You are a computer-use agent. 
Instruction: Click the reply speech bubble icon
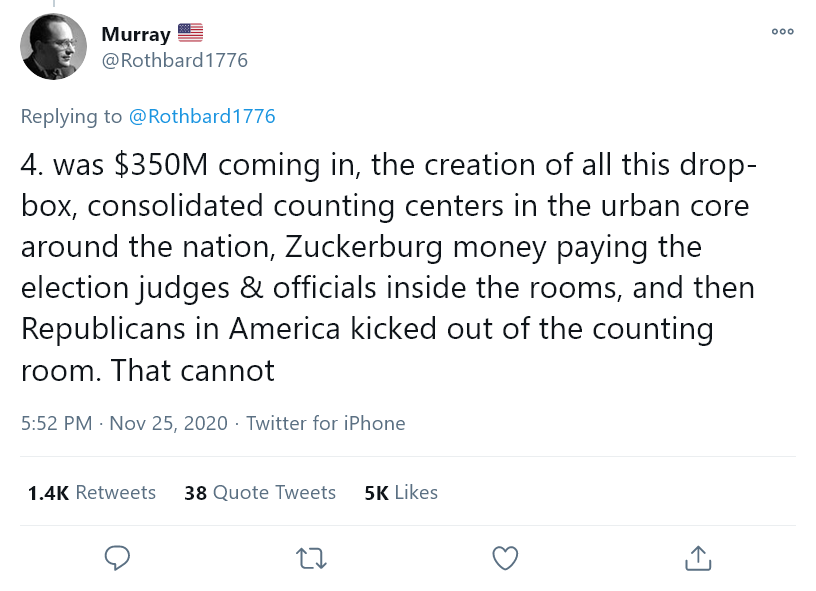(118, 557)
